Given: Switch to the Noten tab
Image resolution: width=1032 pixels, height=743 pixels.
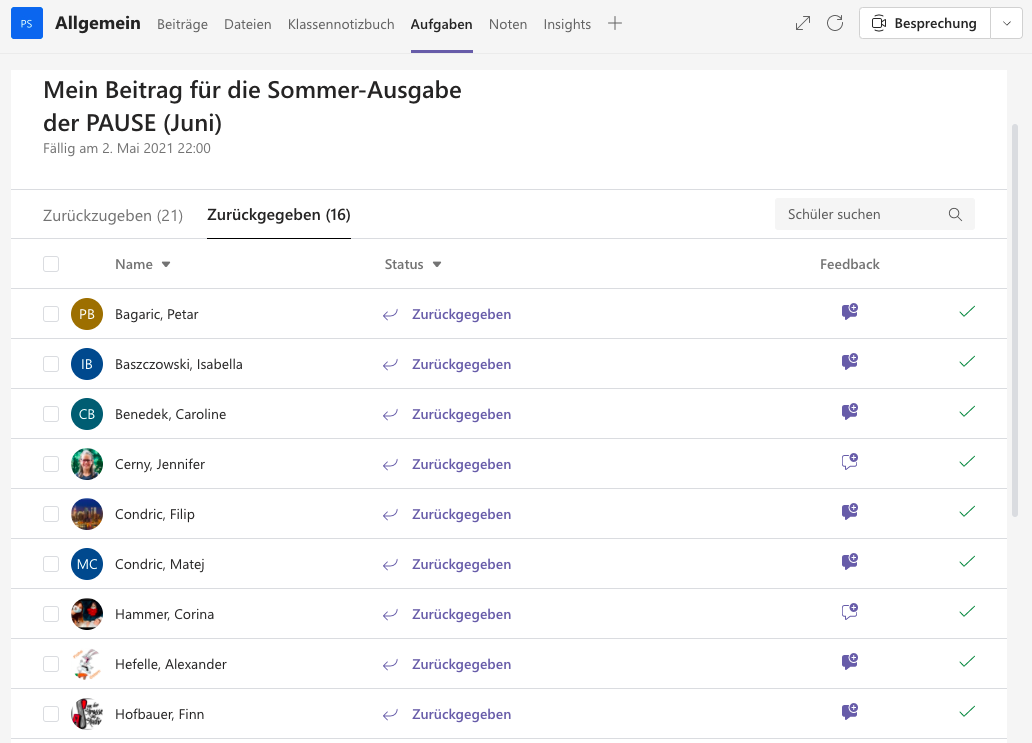Looking at the screenshot, I should coord(508,24).
